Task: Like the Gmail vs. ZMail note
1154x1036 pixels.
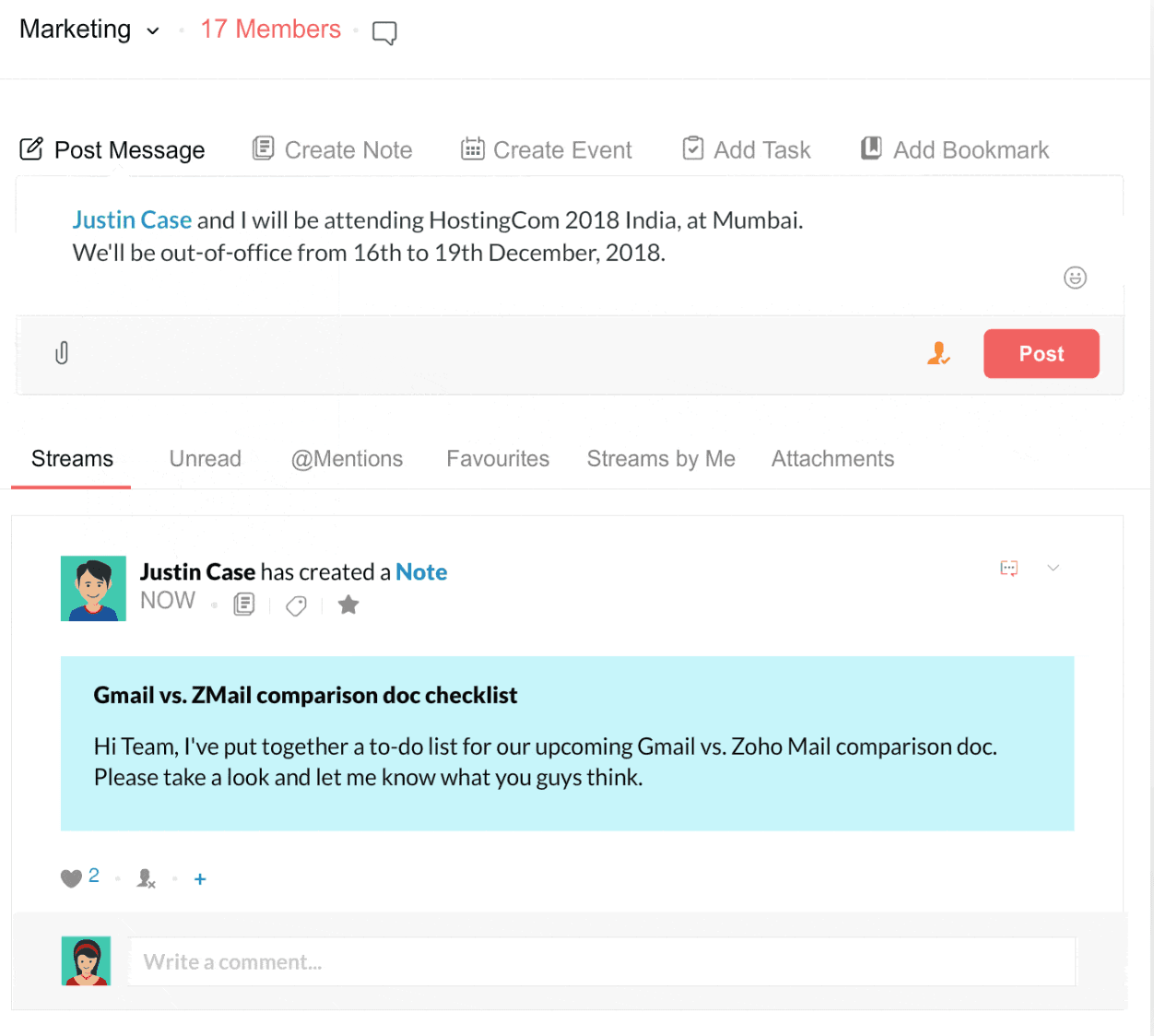Action: (71, 877)
